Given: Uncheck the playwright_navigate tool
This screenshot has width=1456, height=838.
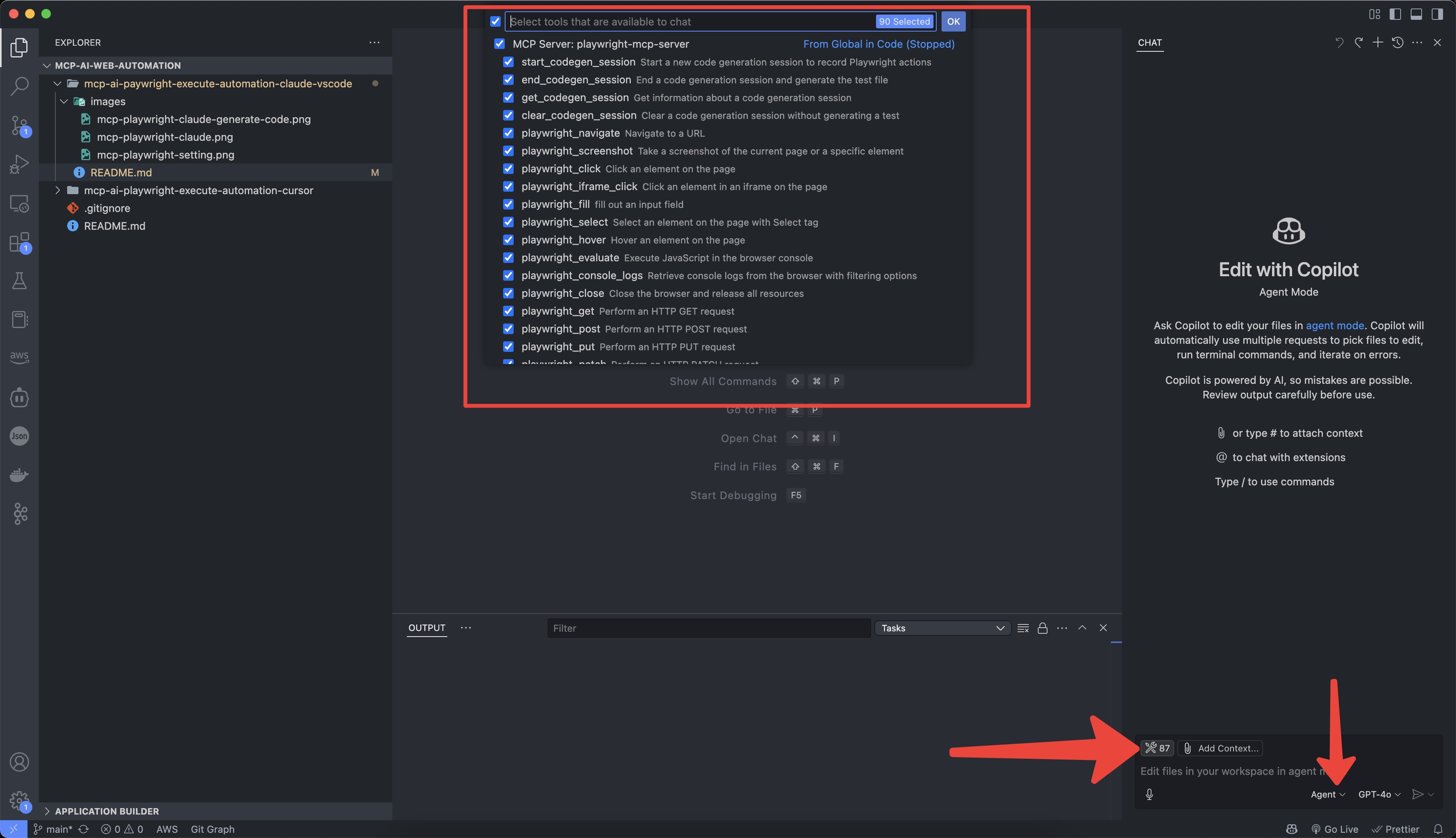Looking at the screenshot, I should [x=508, y=133].
